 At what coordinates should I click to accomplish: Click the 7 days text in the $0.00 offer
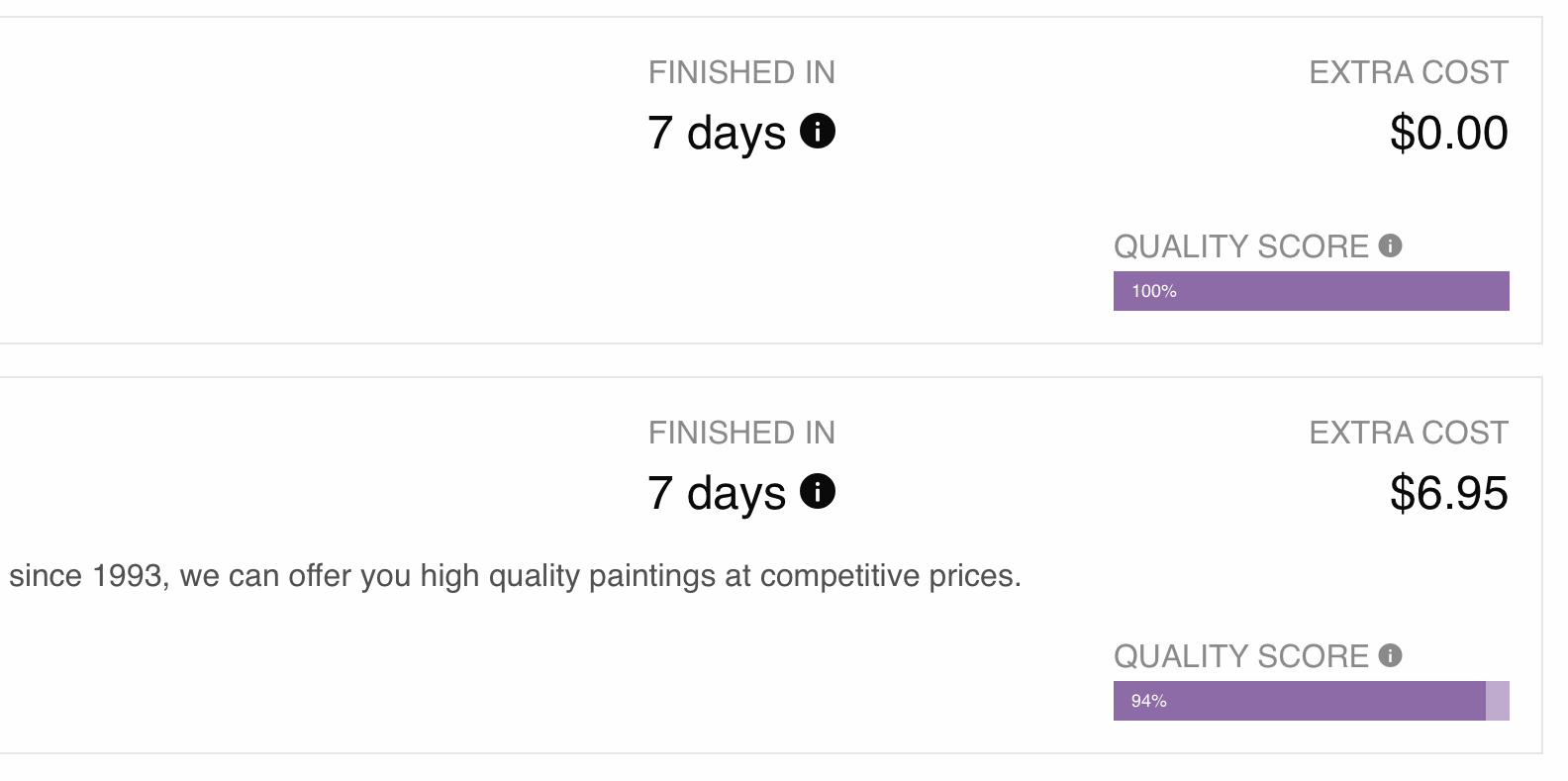717,133
